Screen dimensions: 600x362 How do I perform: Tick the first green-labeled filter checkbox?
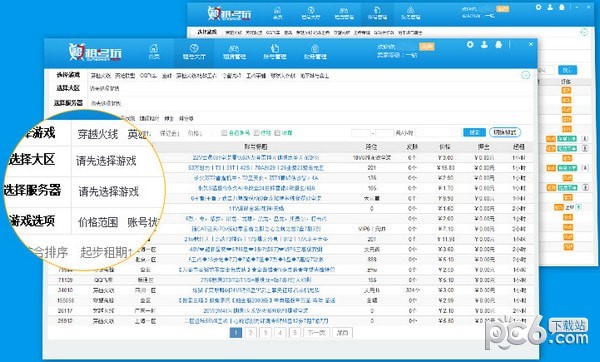(x=224, y=133)
